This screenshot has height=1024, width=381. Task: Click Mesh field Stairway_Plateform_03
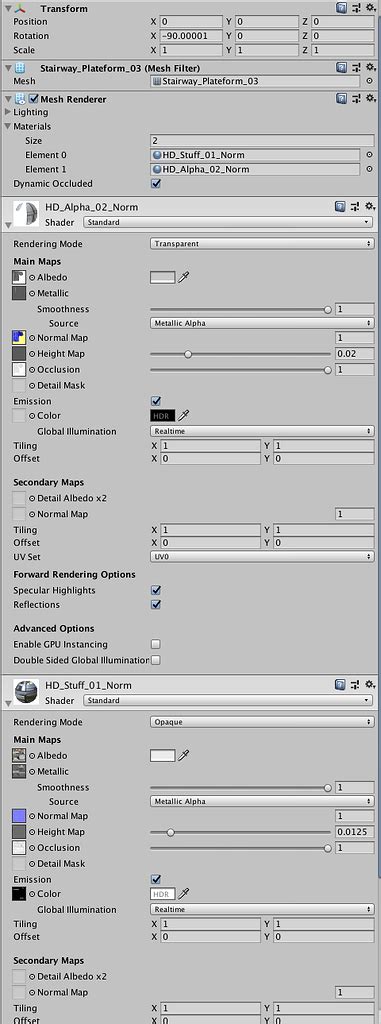pyautogui.click(x=255, y=82)
